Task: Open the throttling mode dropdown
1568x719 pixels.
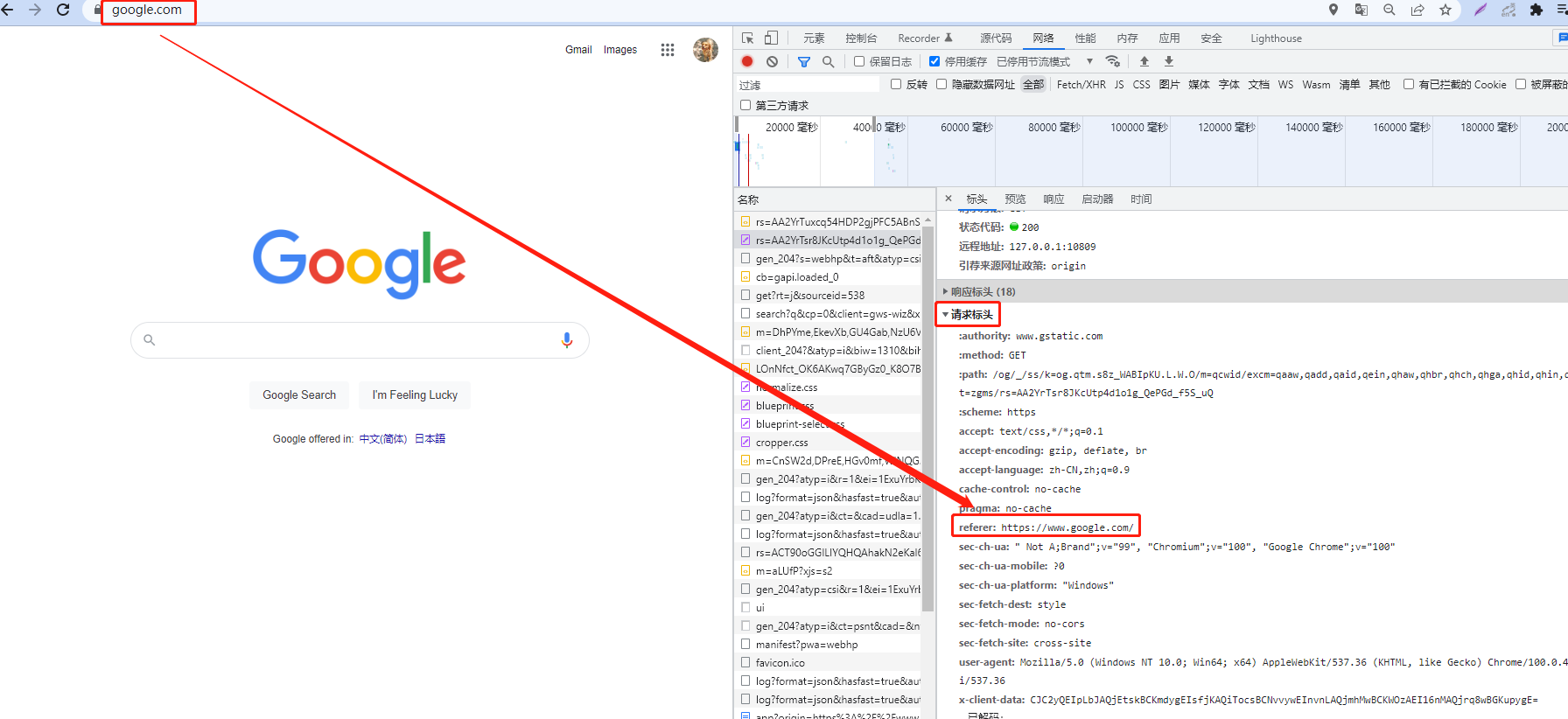Action: pyautogui.click(x=1046, y=61)
